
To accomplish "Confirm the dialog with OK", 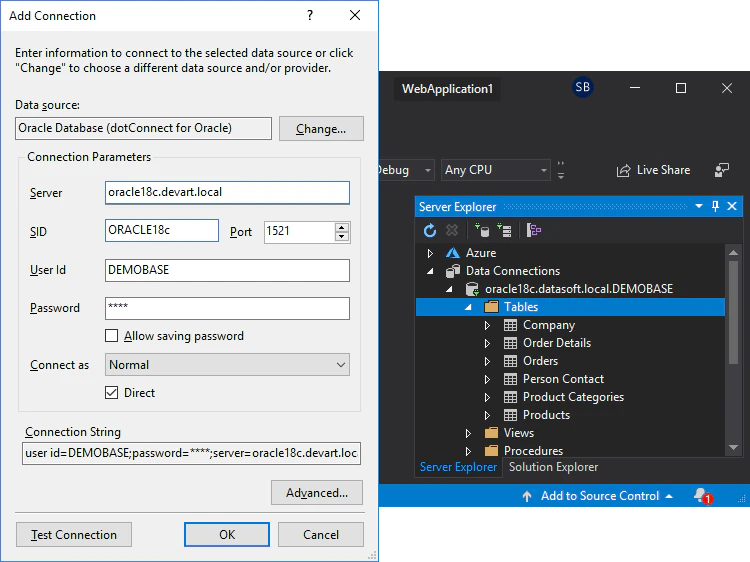I will click(227, 534).
